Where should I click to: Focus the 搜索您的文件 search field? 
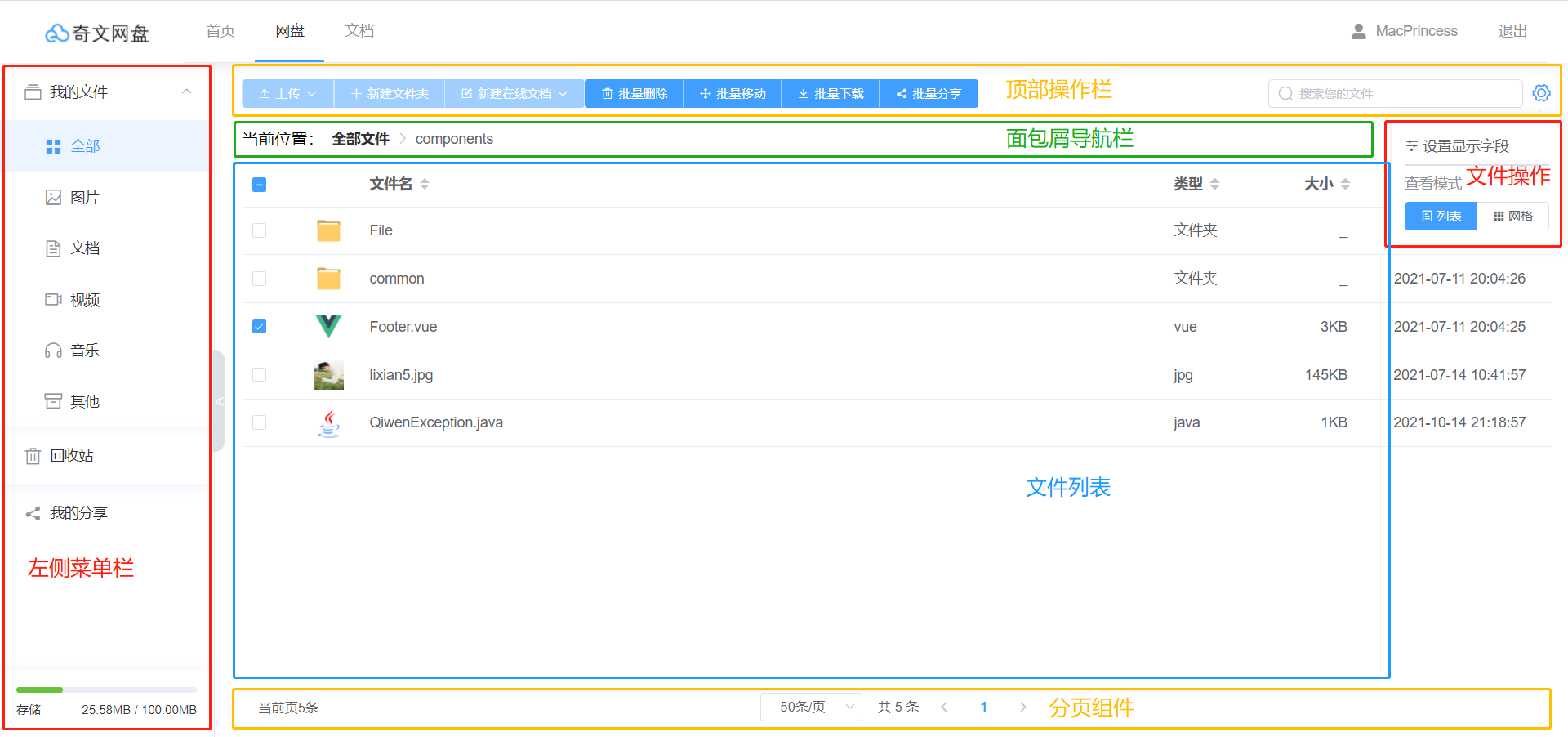tap(1395, 94)
